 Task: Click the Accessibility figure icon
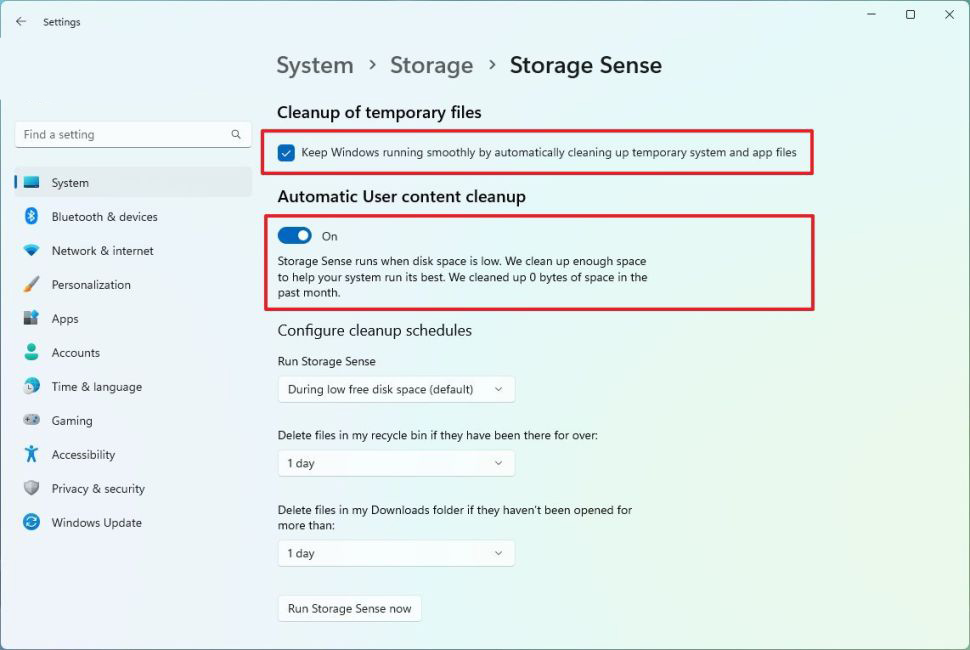coord(31,455)
